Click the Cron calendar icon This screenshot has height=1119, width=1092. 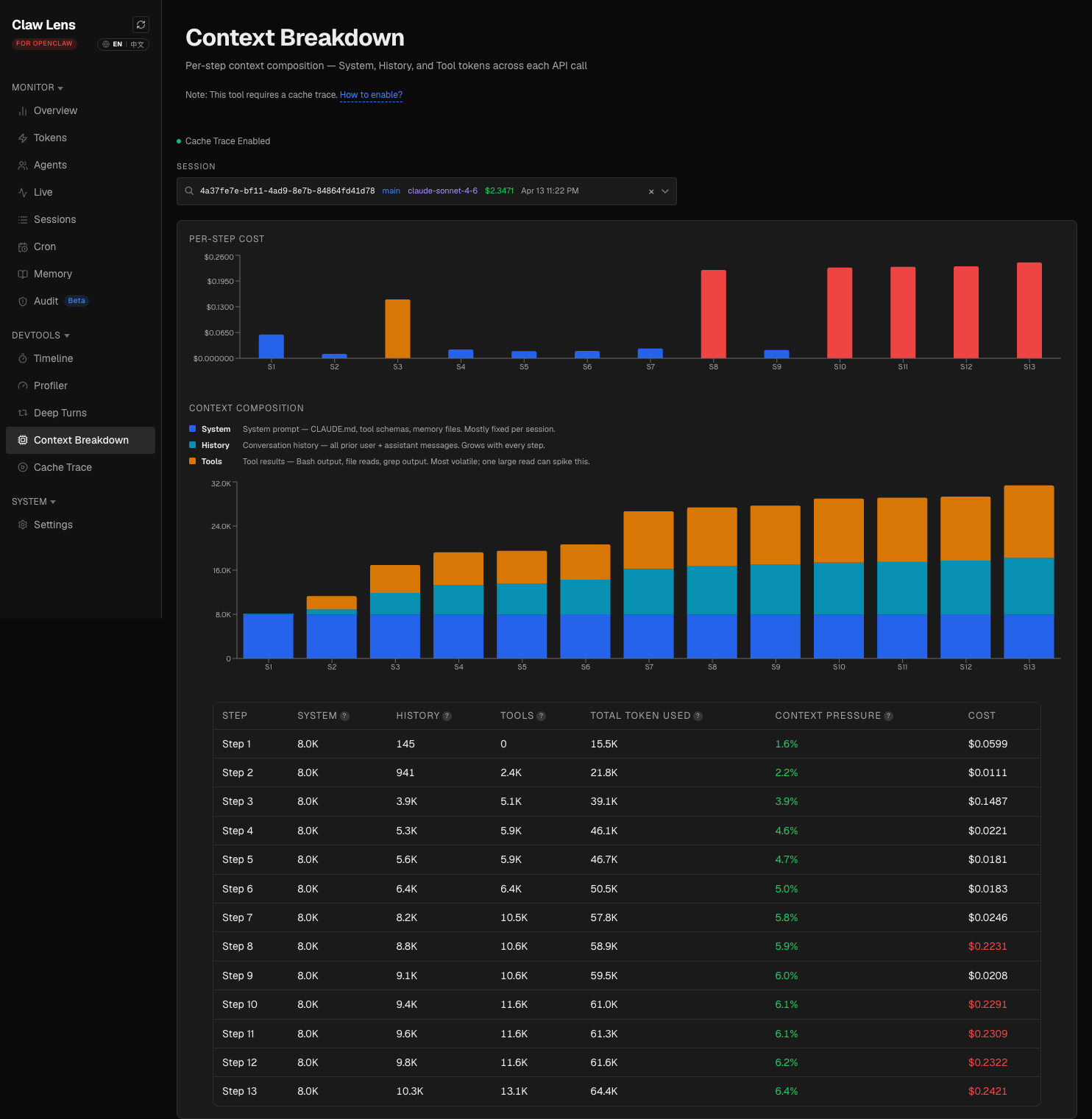(23, 247)
